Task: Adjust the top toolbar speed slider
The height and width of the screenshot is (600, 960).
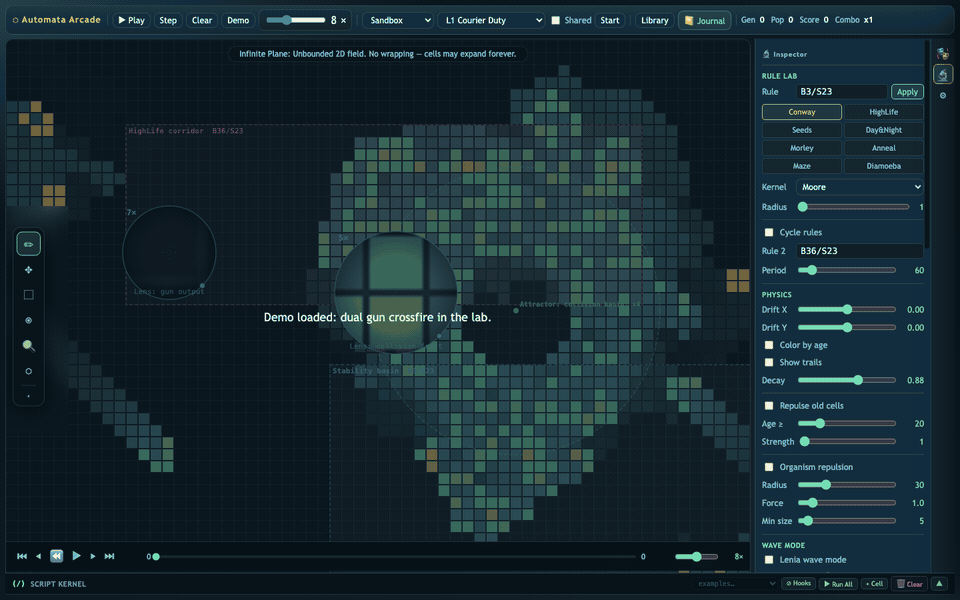Action: (295, 20)
